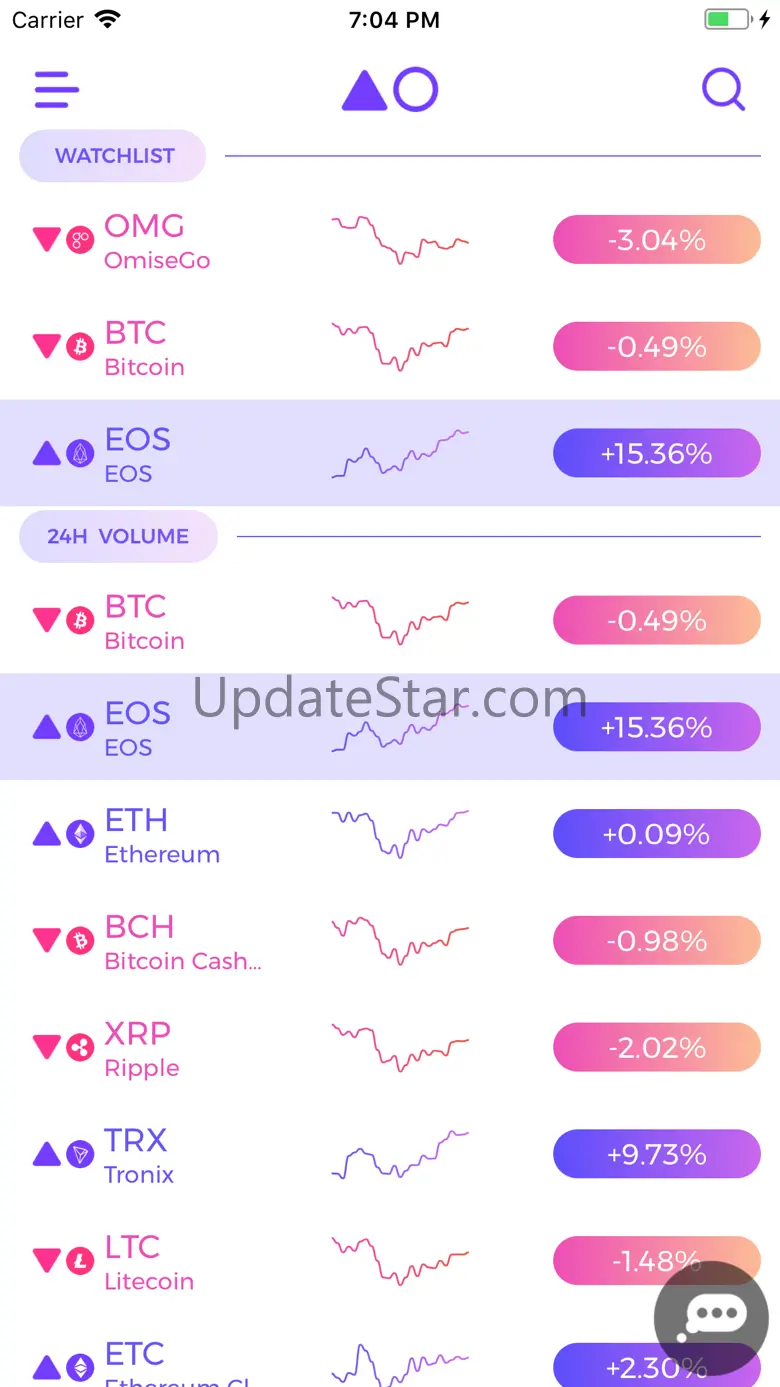Tap OmiseGo -3.04% change button

coord(656,240)
